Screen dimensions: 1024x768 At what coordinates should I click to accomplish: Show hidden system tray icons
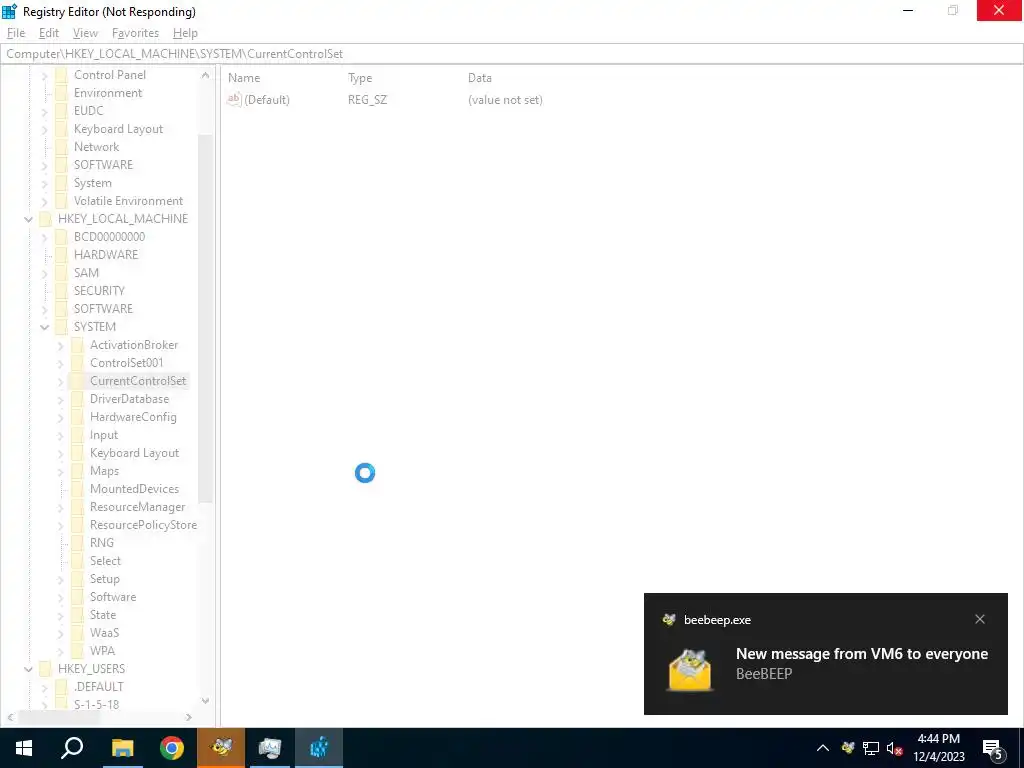point(823,748)
